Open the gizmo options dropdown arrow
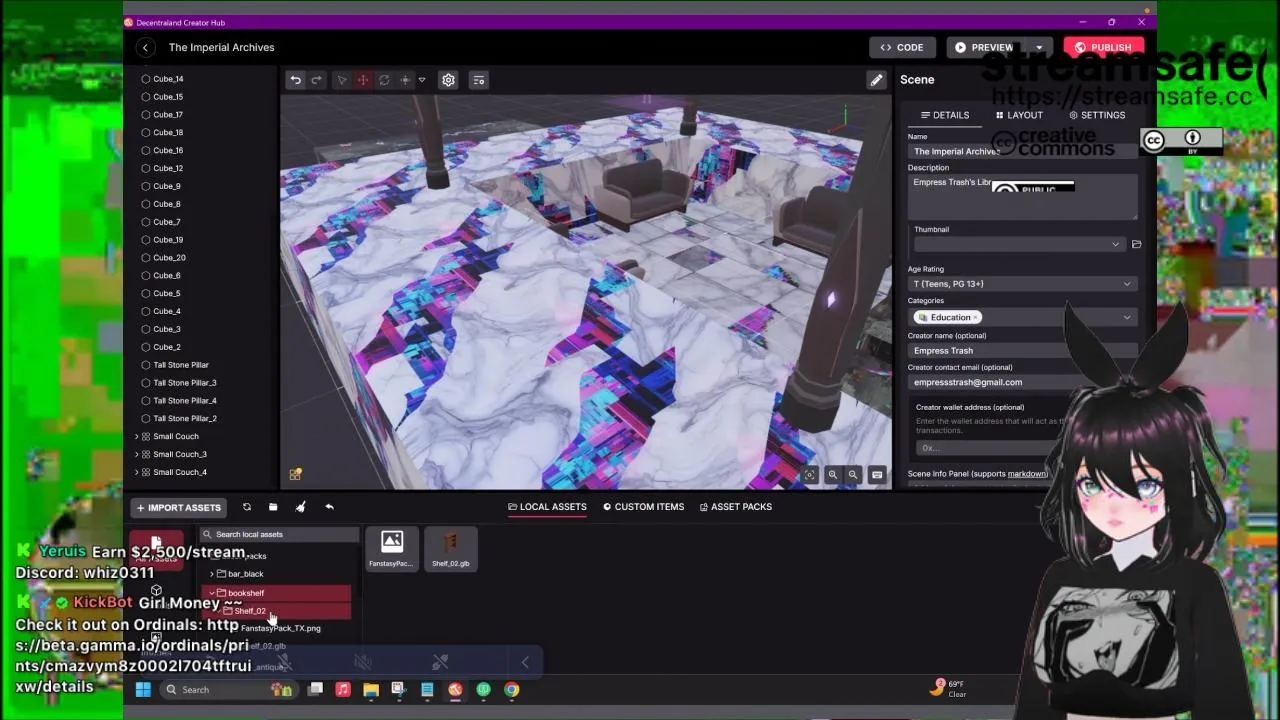Viewport: 1280px width, 720px height. click(x=422, y=80)
